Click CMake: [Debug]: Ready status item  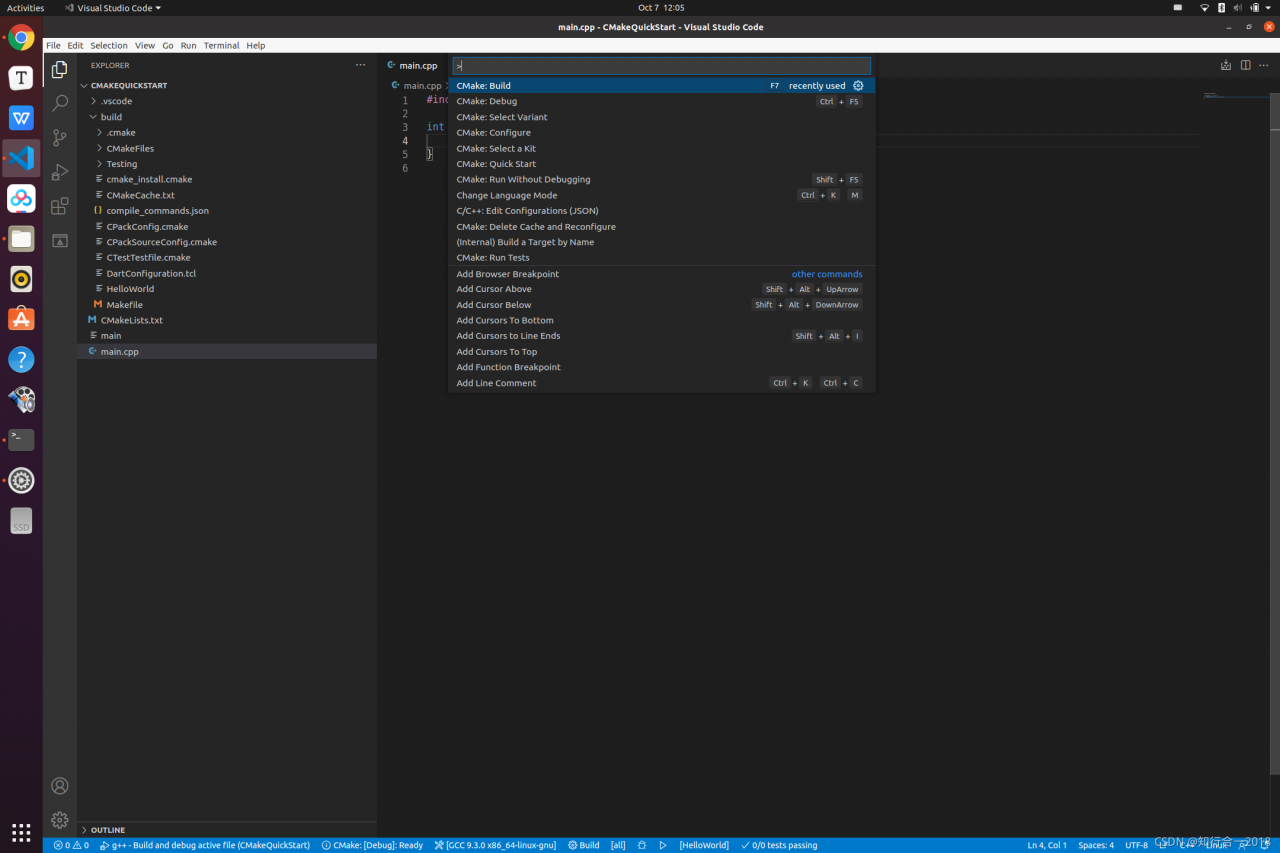coord(373,845)
